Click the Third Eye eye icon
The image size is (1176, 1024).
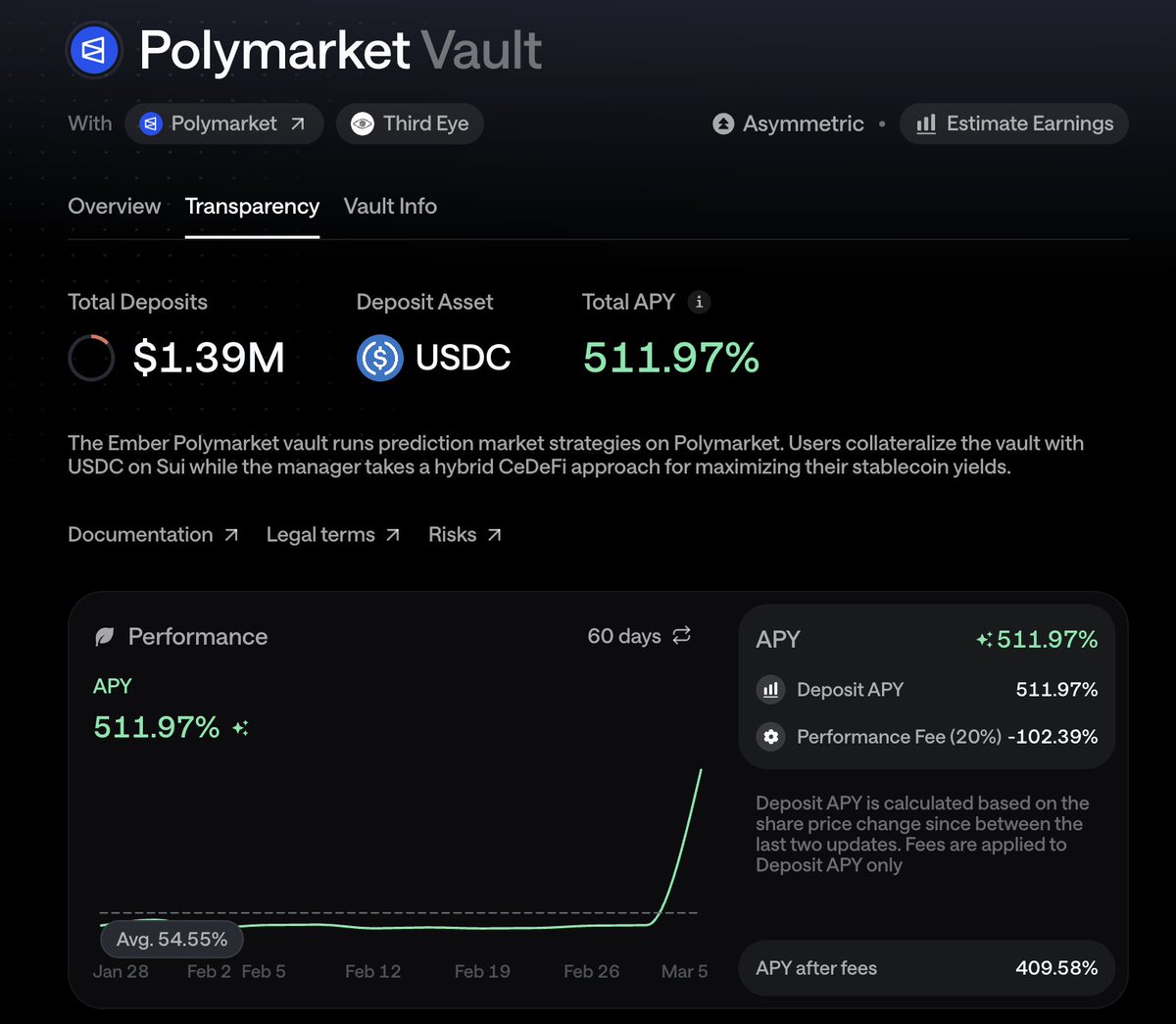(363, 123)
